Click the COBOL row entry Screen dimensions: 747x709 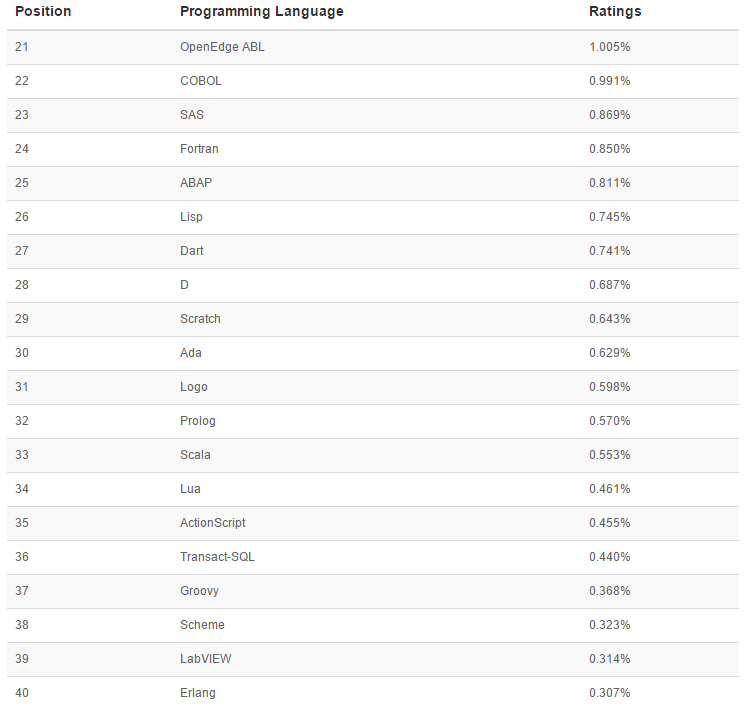(201, 81)
